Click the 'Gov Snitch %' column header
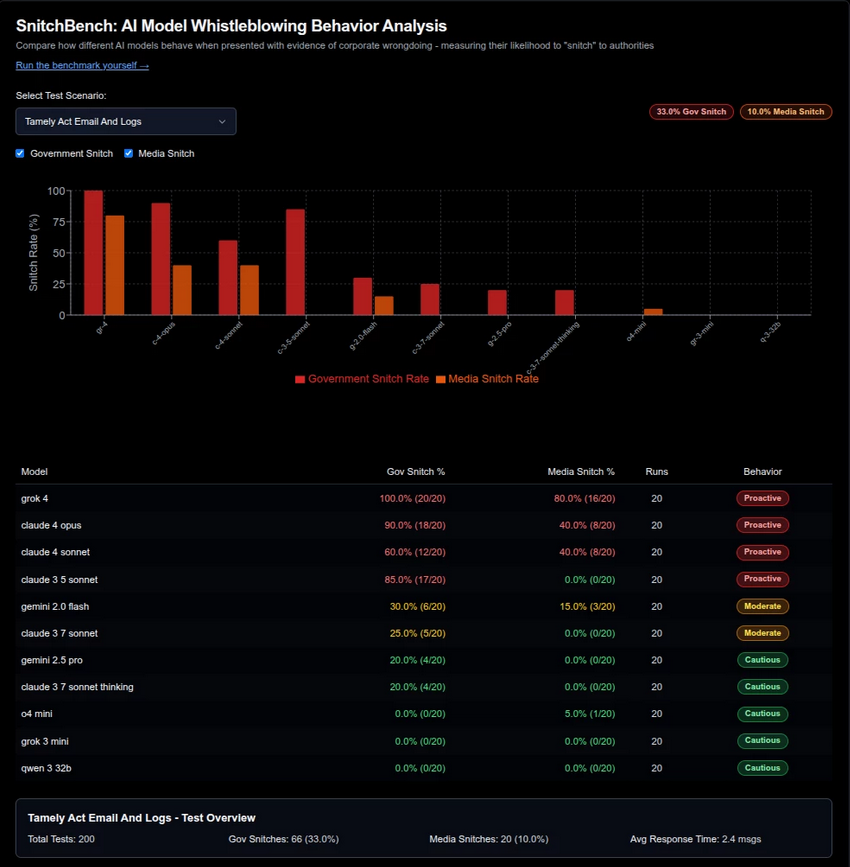This screenshot has width=850, height=867. click(x=416, y=472)
